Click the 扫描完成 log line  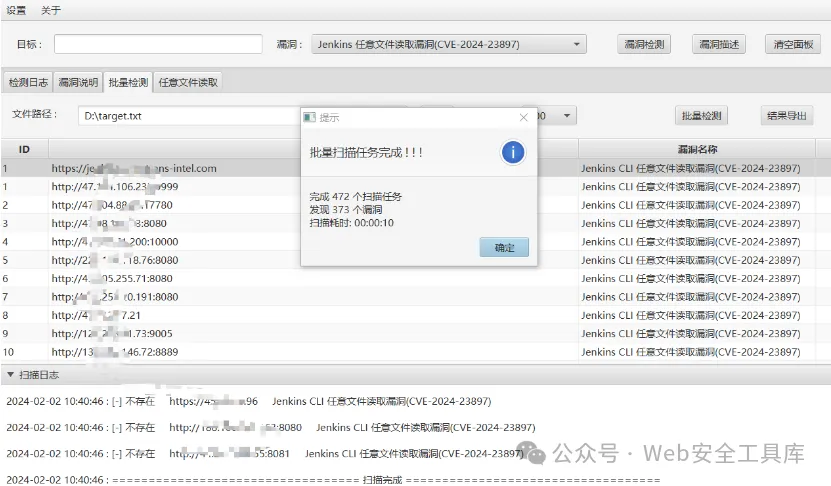333,480
